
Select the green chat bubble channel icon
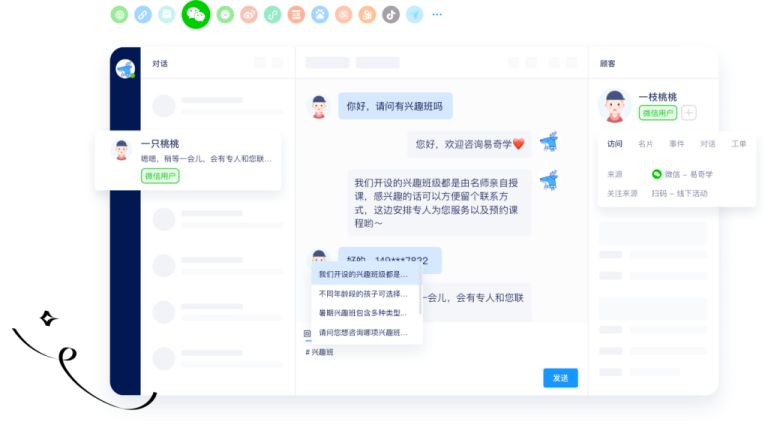pos(225,15)
